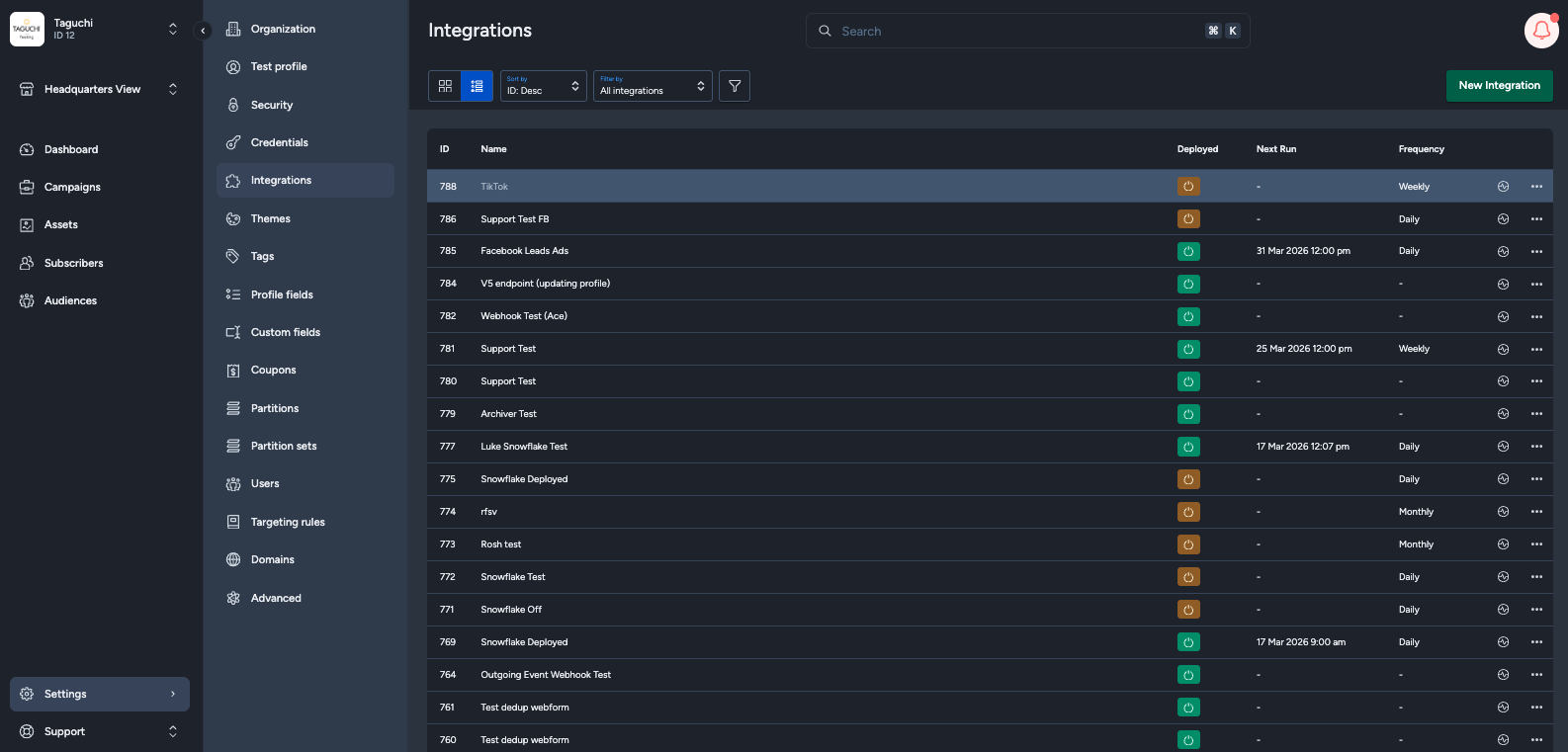Open activity icon for Snowflake Test row

[1503, 577]
